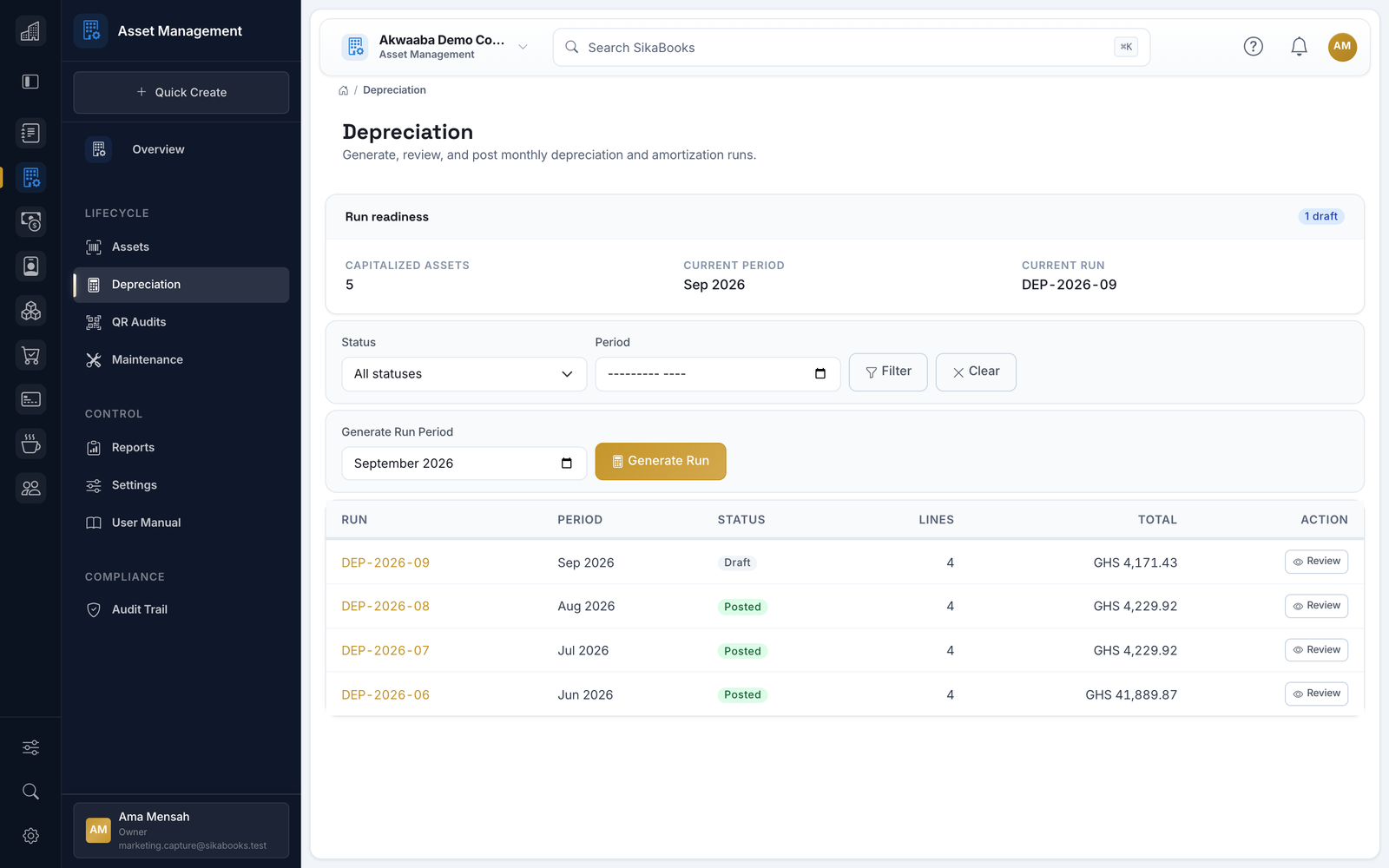
Task: Open QR Audits in the sidebar
Action: click(x=181, y=322)
